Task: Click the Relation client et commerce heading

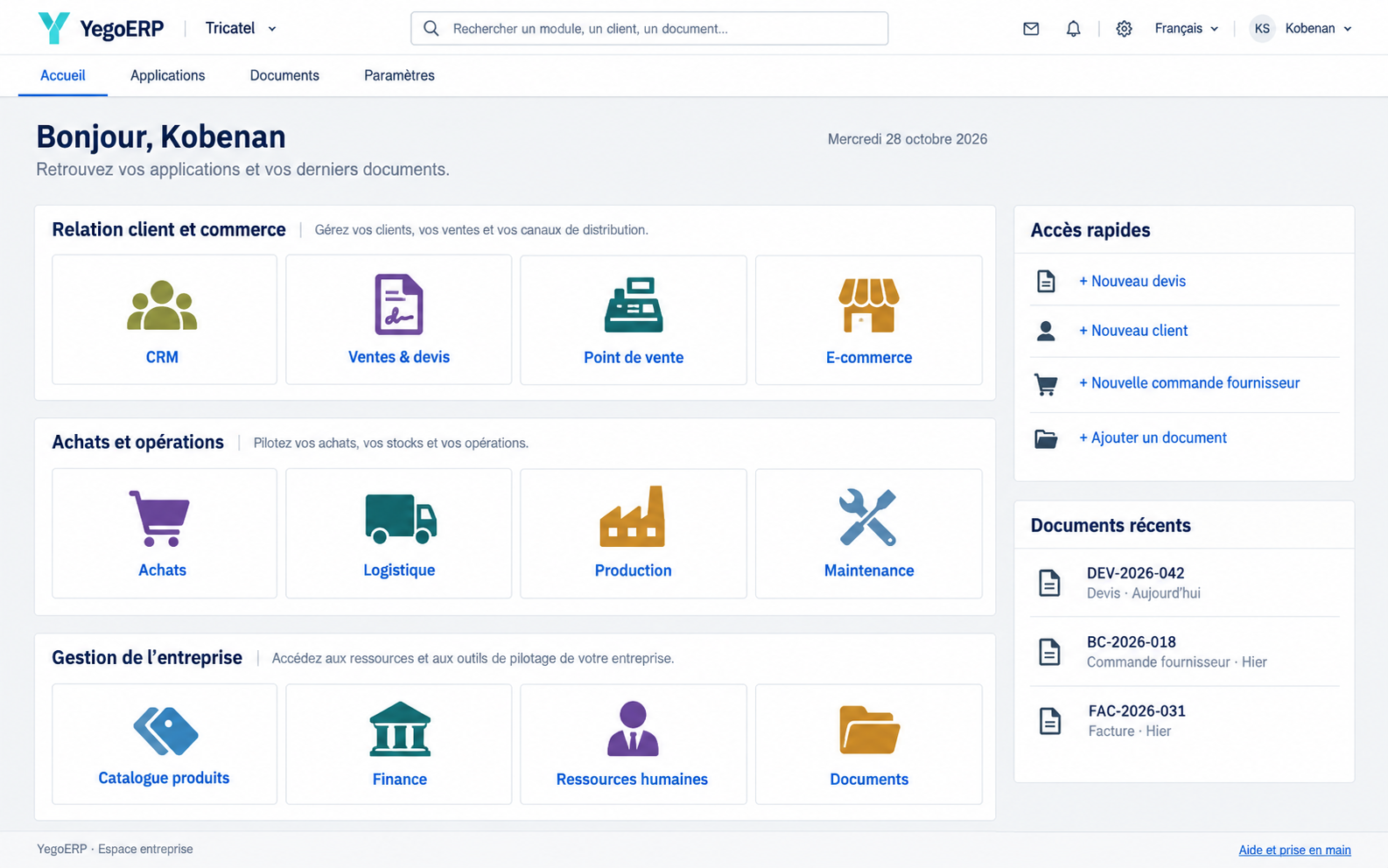Action: [169, 229]
